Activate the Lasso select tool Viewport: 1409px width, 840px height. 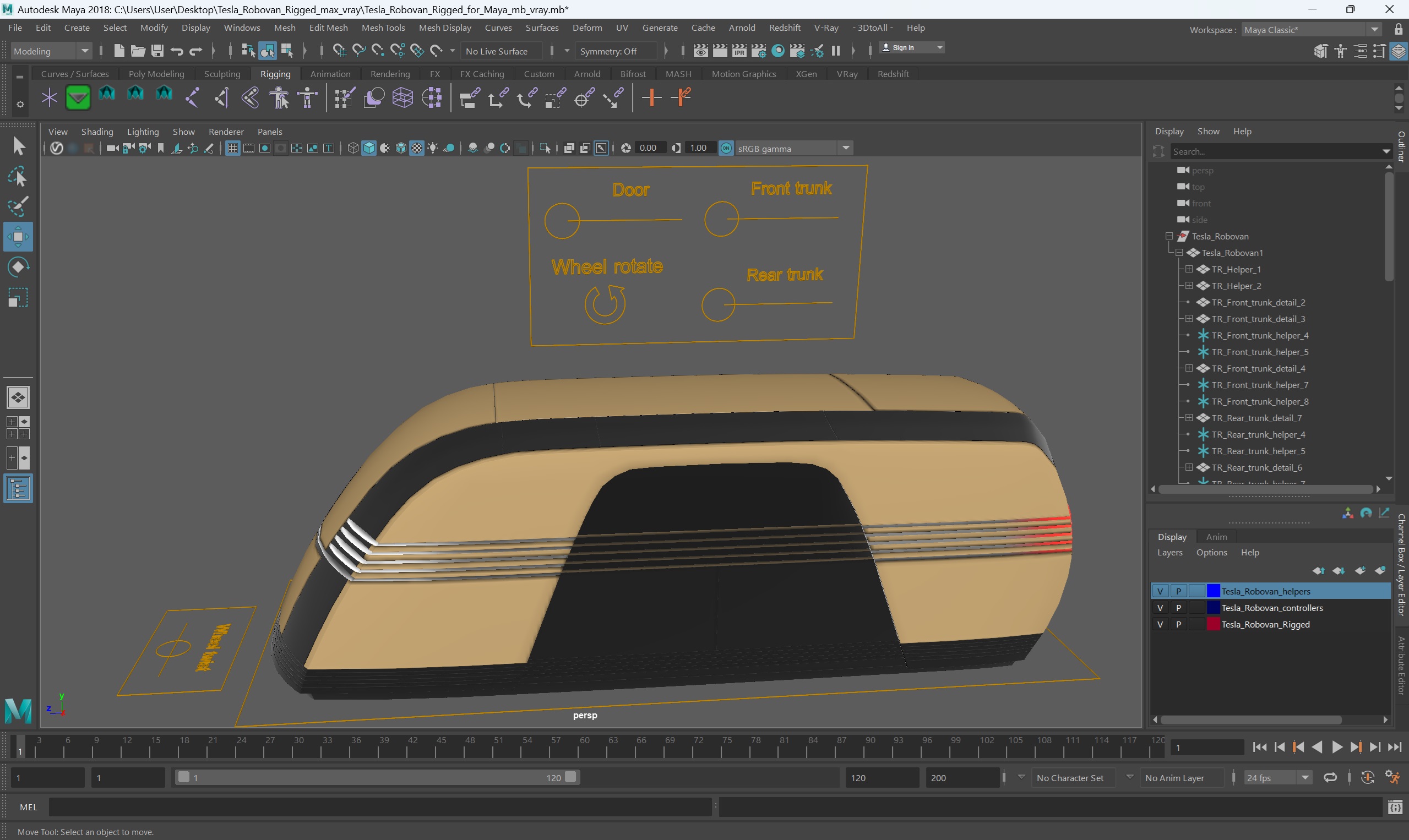(18, 177)
